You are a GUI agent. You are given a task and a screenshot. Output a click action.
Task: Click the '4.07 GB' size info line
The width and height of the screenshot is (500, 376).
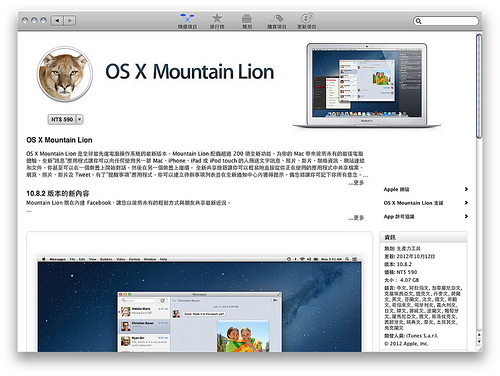(401, 280)
